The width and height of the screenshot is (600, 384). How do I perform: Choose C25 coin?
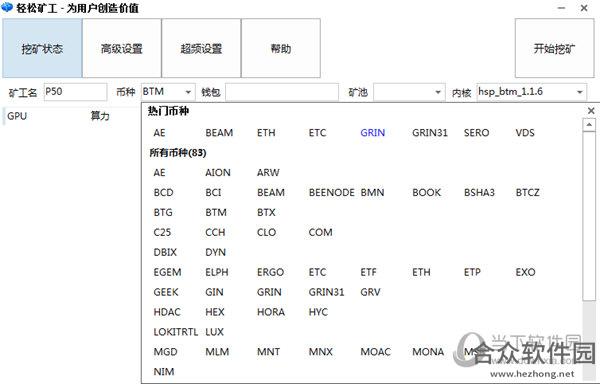[162, 232]
